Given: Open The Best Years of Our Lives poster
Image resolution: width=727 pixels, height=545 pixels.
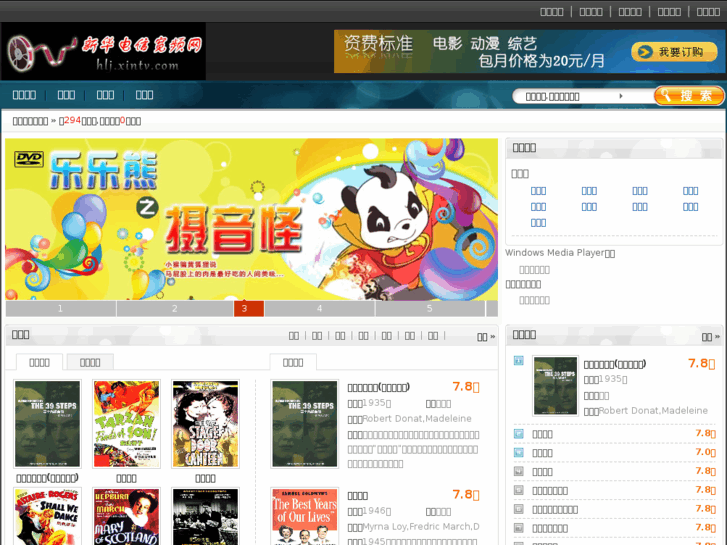Looking at the screenshot, I should [x=305, y=516].
